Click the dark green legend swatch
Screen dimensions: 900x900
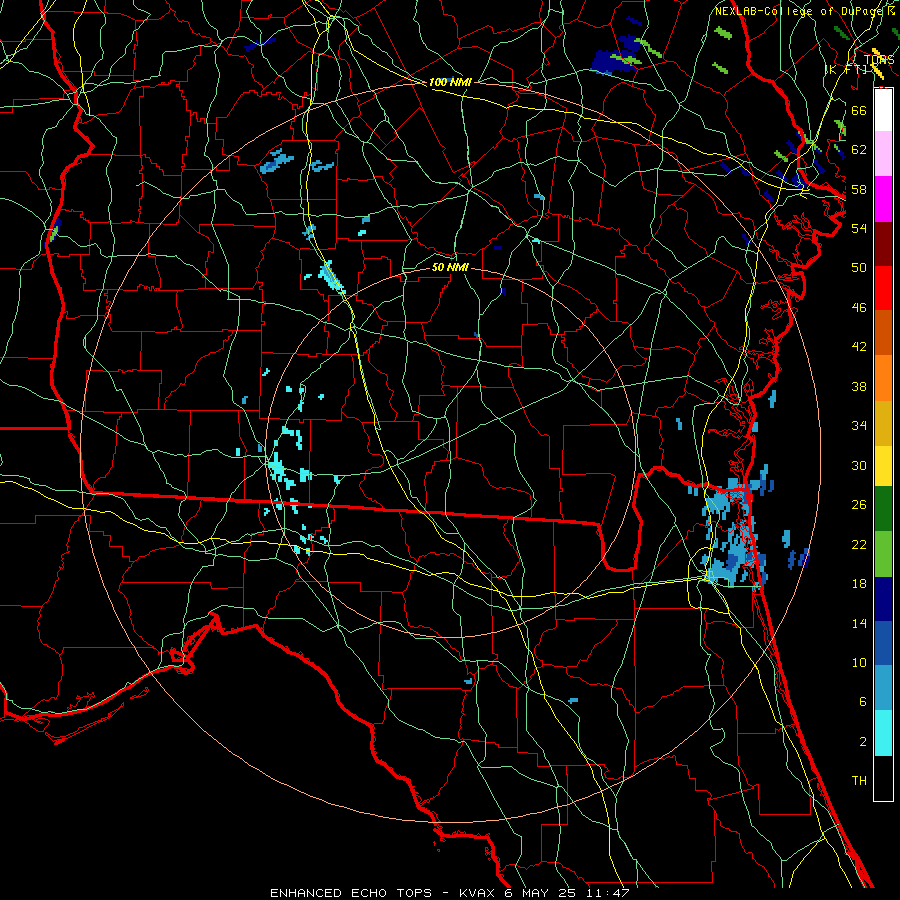click(x=883, y=509)
